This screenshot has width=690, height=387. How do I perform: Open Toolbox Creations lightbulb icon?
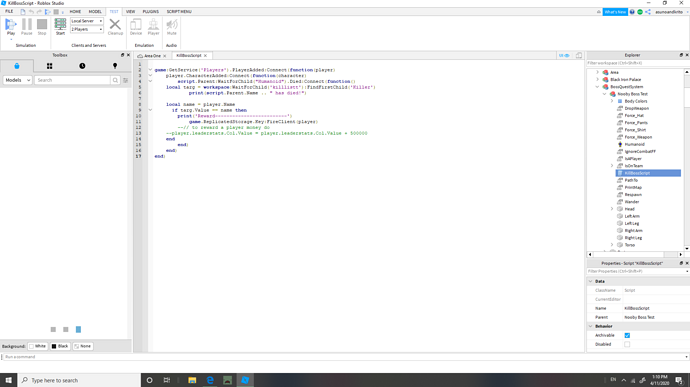coord(115,66)
